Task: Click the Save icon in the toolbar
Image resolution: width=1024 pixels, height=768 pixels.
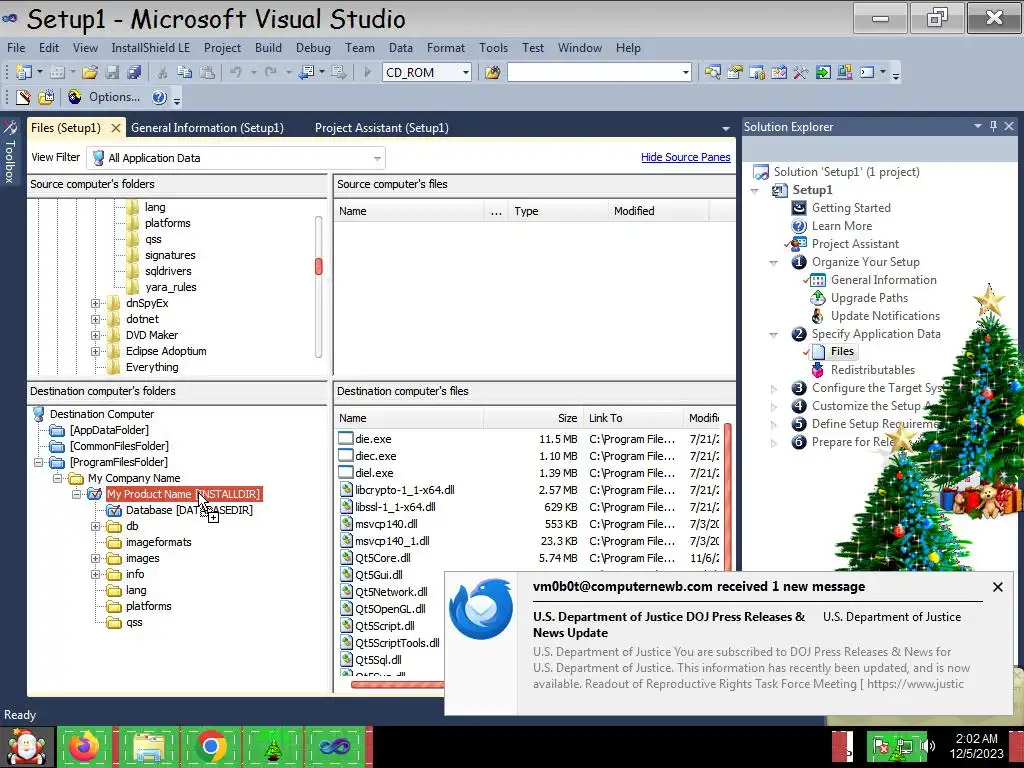Action: 112,72
